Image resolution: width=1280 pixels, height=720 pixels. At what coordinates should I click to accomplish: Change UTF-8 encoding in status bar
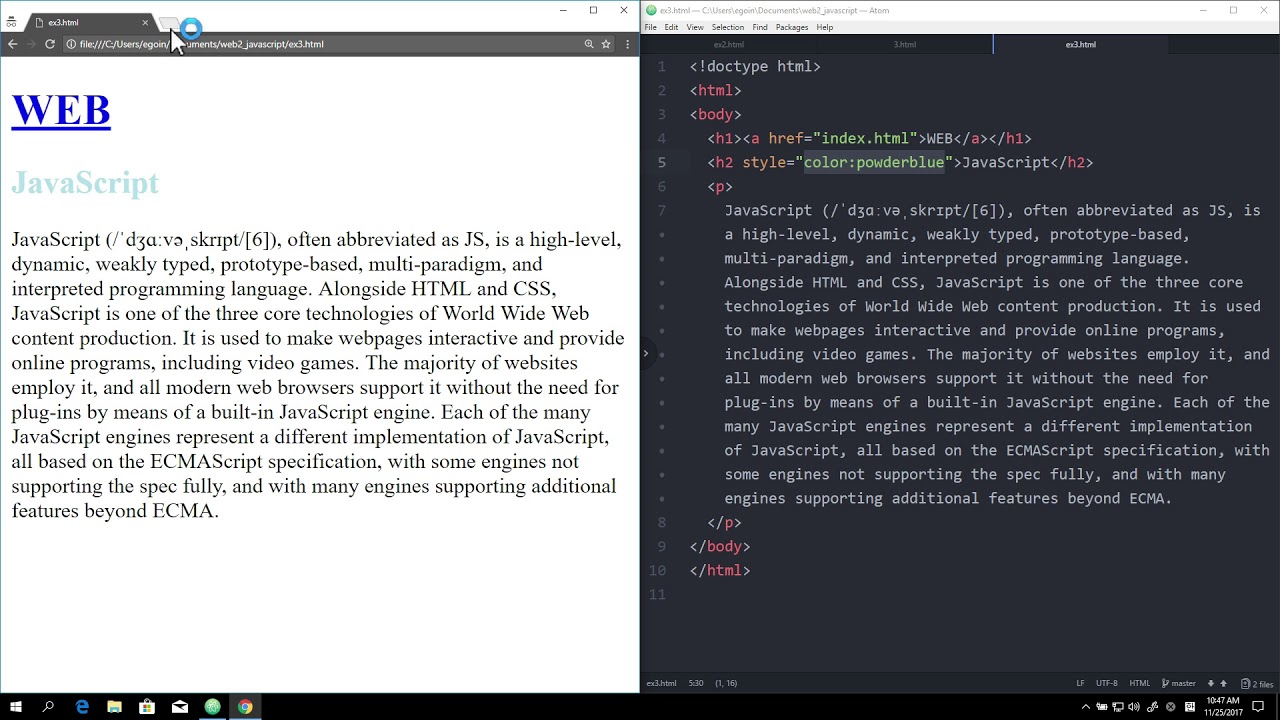(1107, 683)
